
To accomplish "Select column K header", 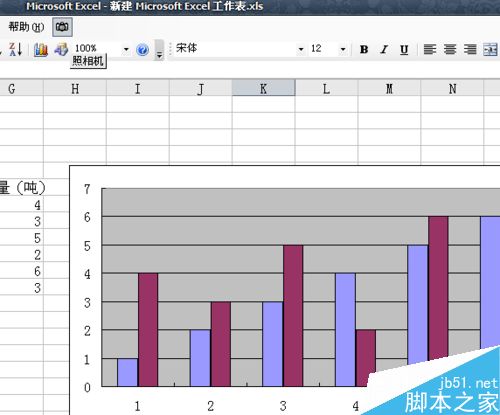I will 264,88.
